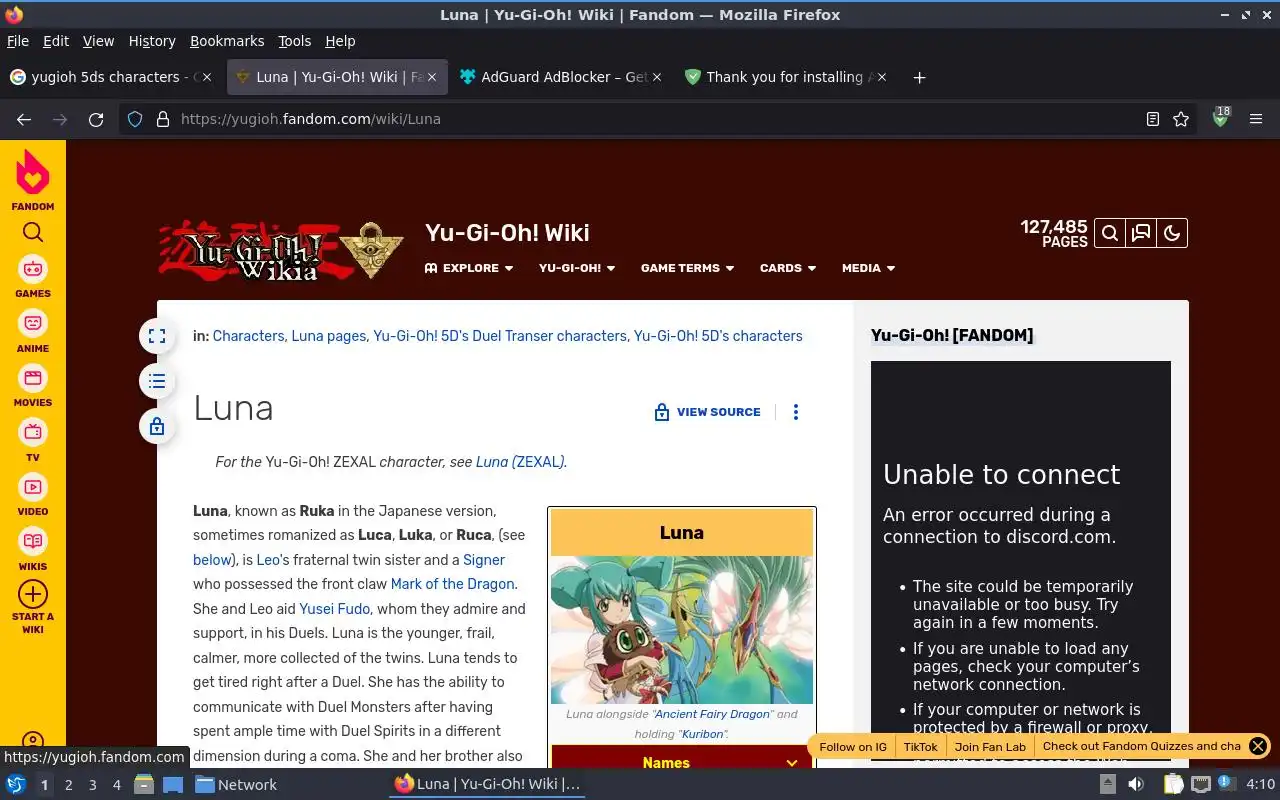Open Yu-Gi-Oh! 5D's Duel Transer characters link
Screen dimensions: 1280x800
tap(500, 336)
